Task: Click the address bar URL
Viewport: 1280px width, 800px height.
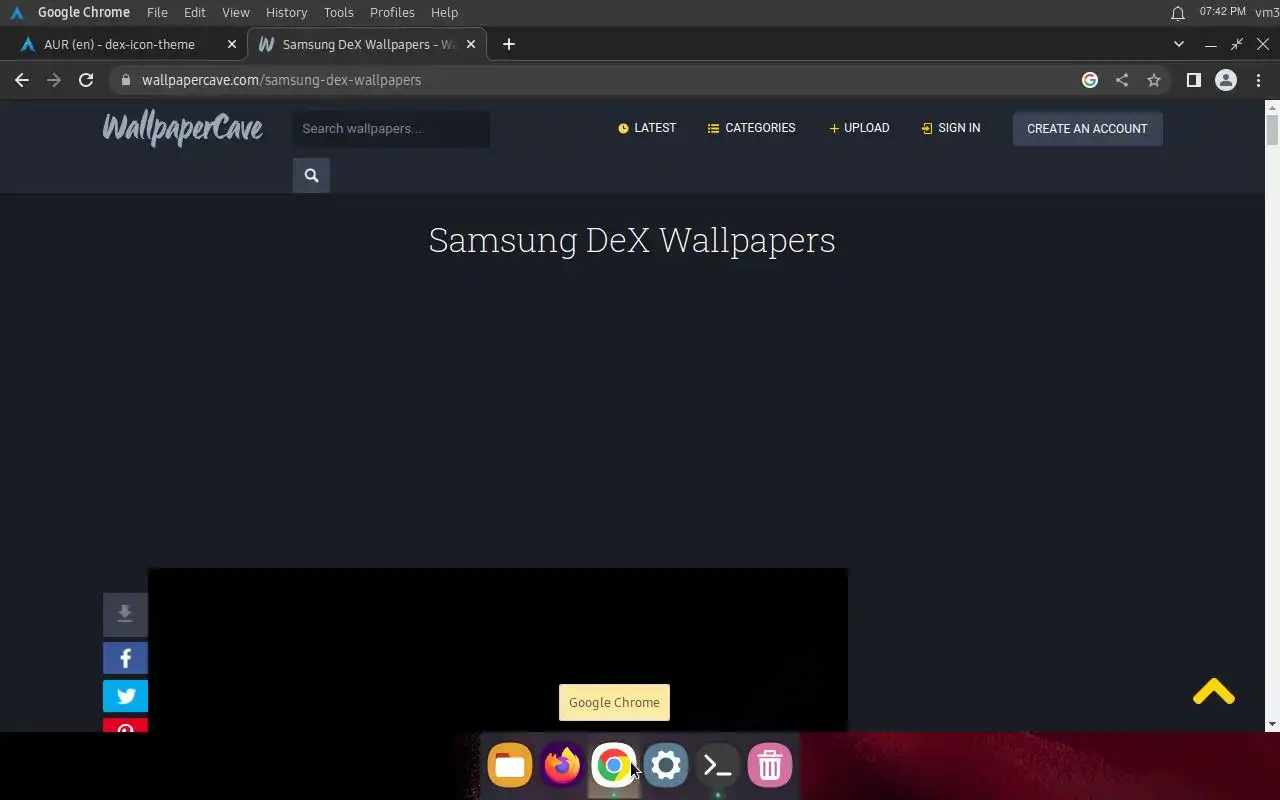Action: tap(281, 80)
